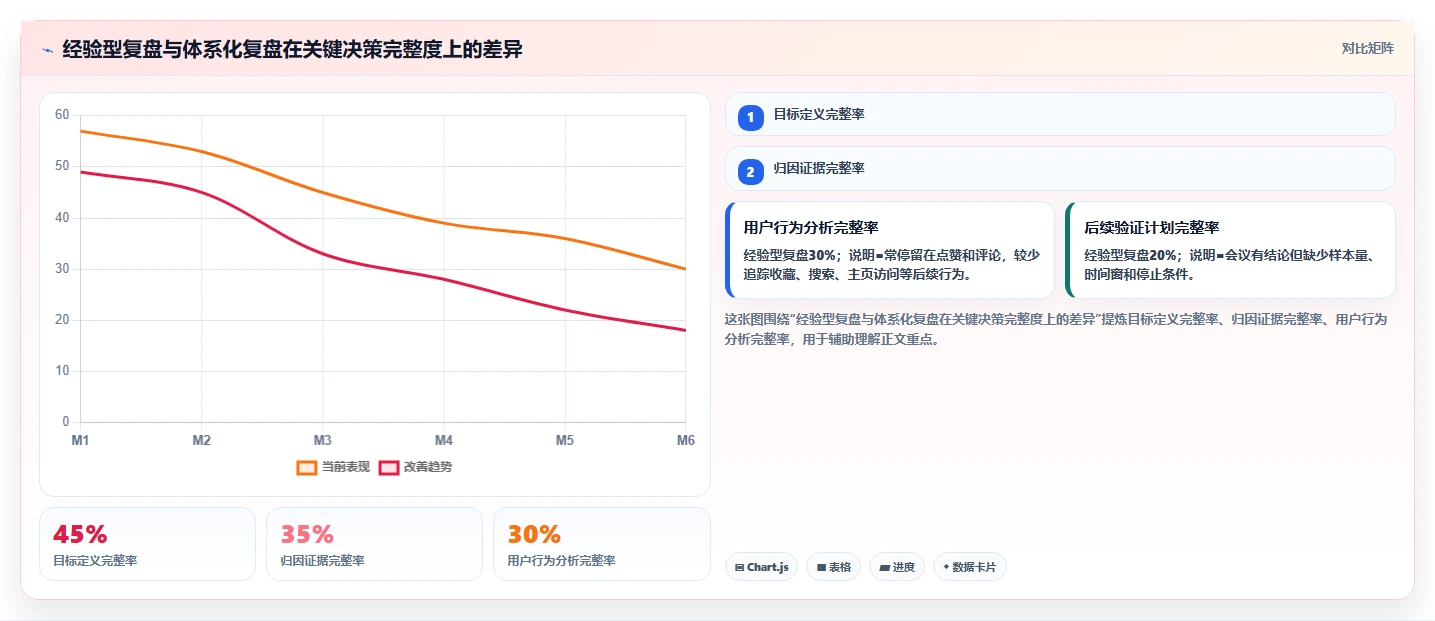Toggle the 改善趋势 legend swatch
The width and height of the screenshot is (1435, 621).
click(x=388, y=467)
